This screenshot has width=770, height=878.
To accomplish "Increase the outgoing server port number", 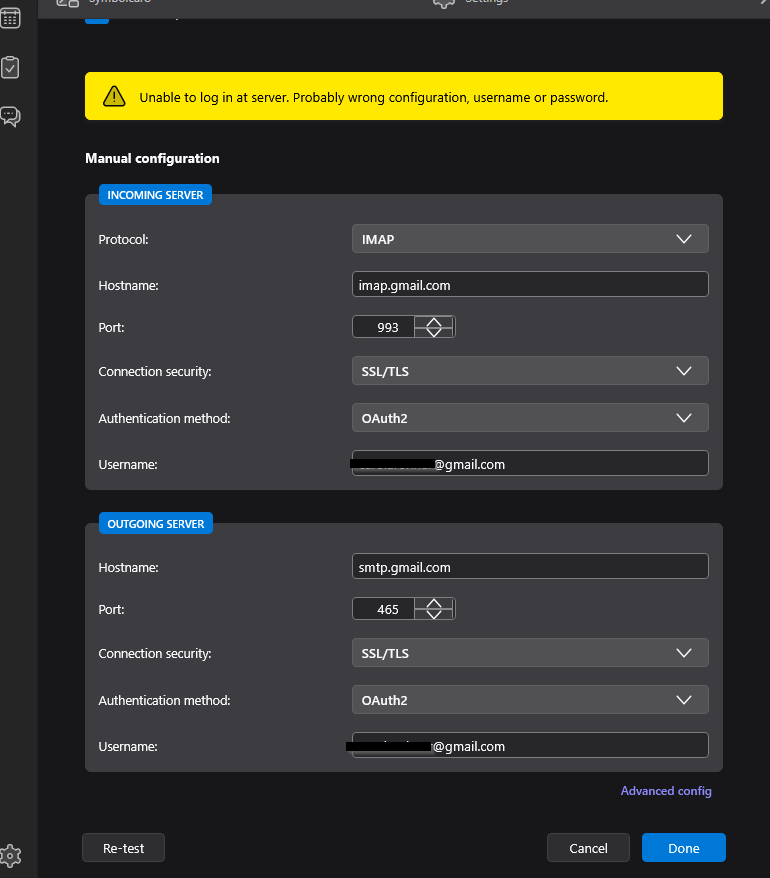I will [434, 604].
